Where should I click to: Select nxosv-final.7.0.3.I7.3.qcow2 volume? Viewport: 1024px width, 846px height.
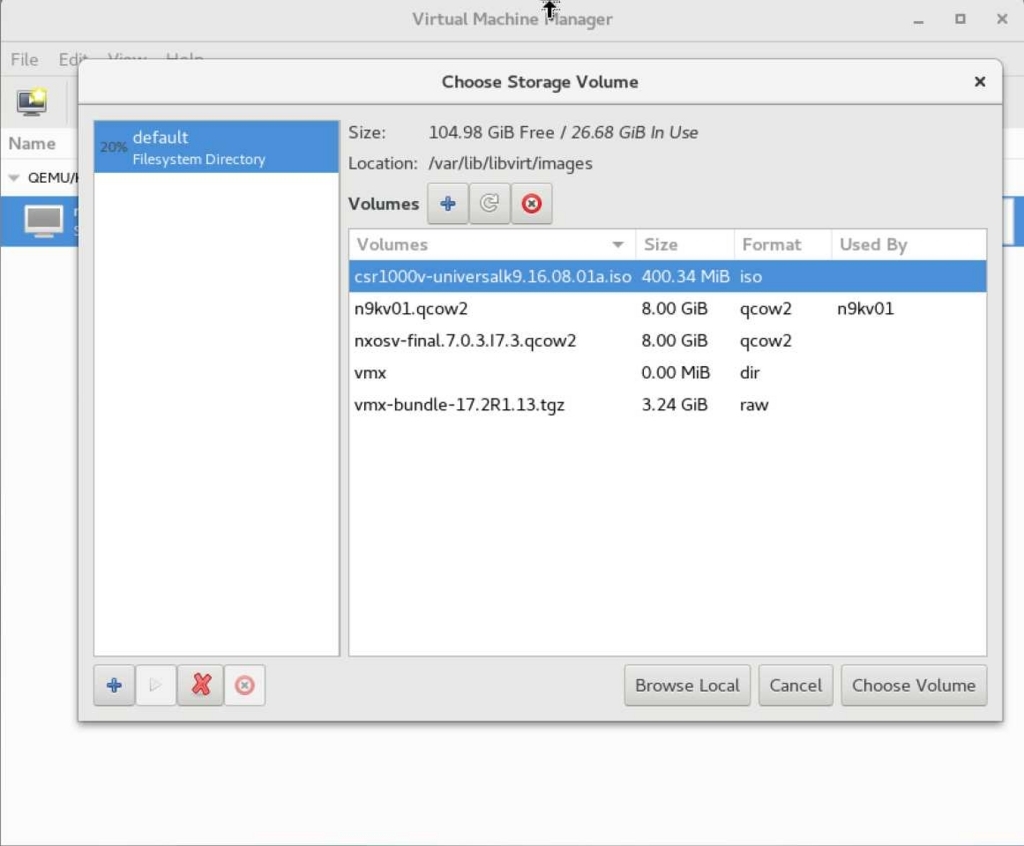[667, 340]
